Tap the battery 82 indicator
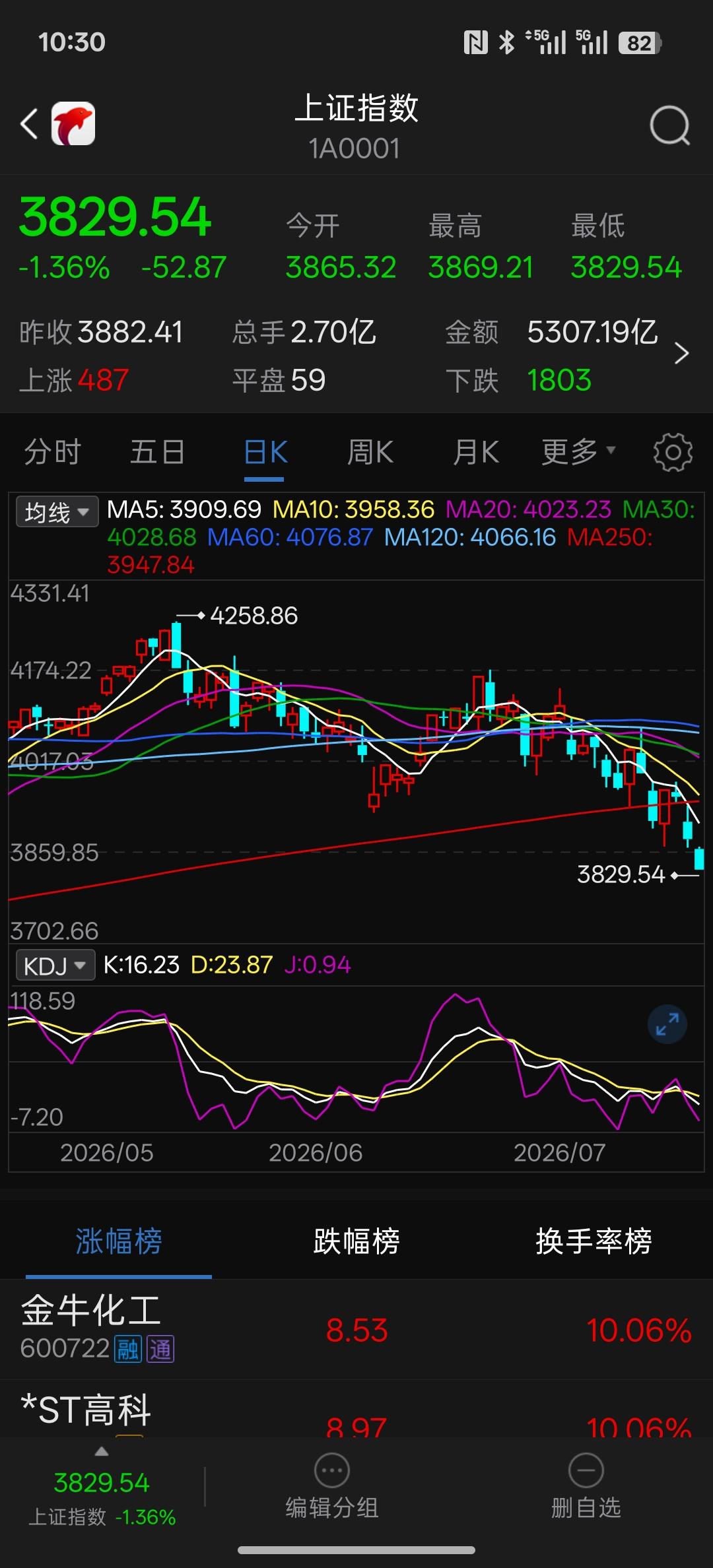 pos(640,43)
